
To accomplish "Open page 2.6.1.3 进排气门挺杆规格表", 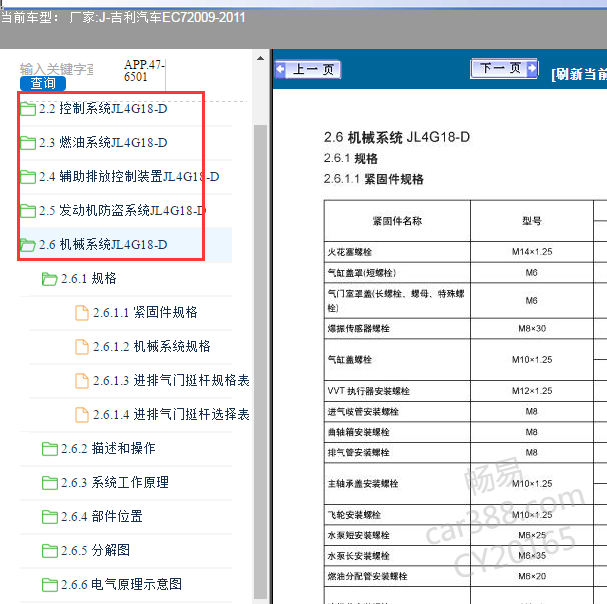I will click(171, 381).
